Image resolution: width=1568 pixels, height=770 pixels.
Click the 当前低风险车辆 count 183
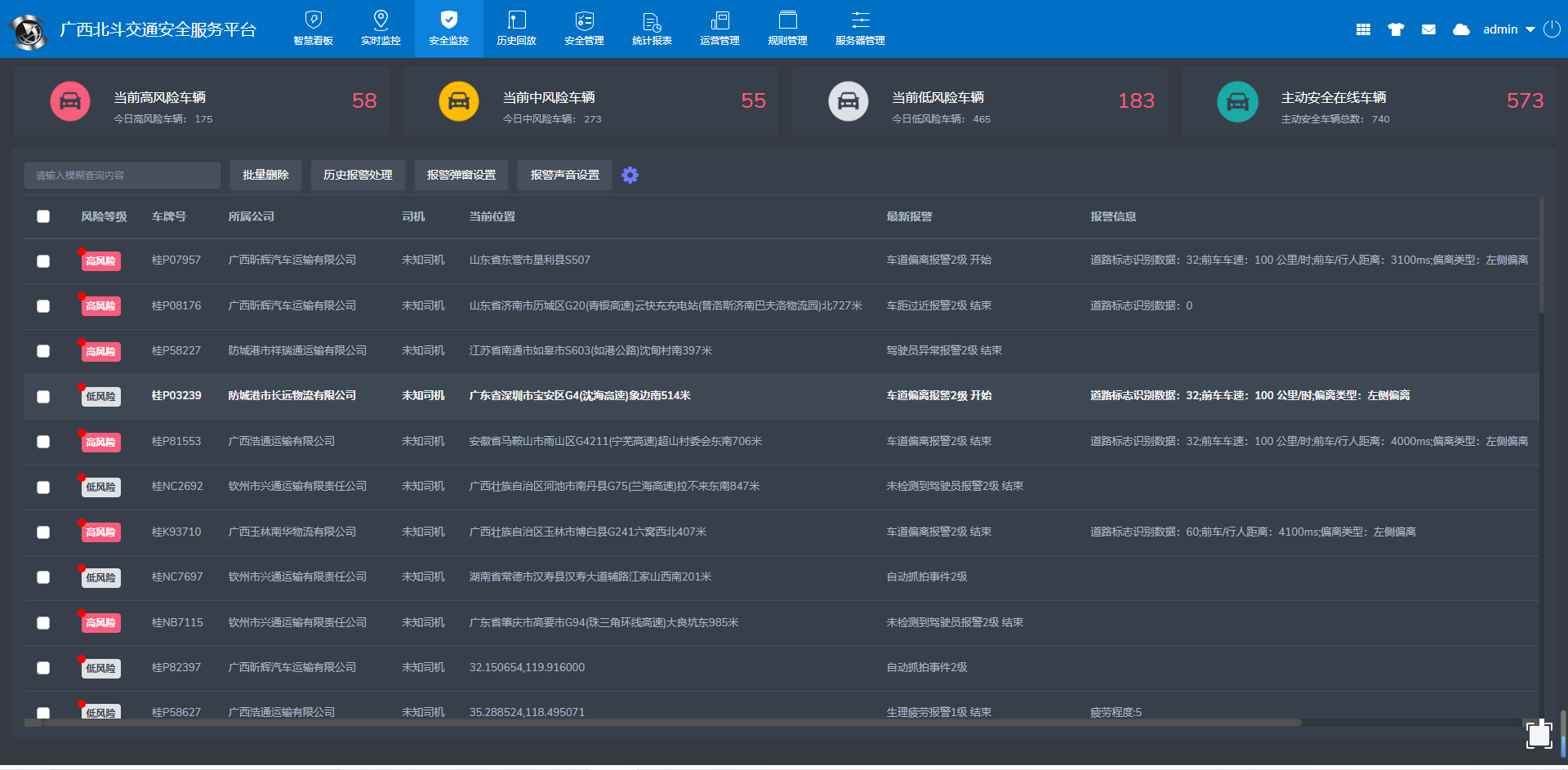pyautogui.click(x=1136, y=100)
